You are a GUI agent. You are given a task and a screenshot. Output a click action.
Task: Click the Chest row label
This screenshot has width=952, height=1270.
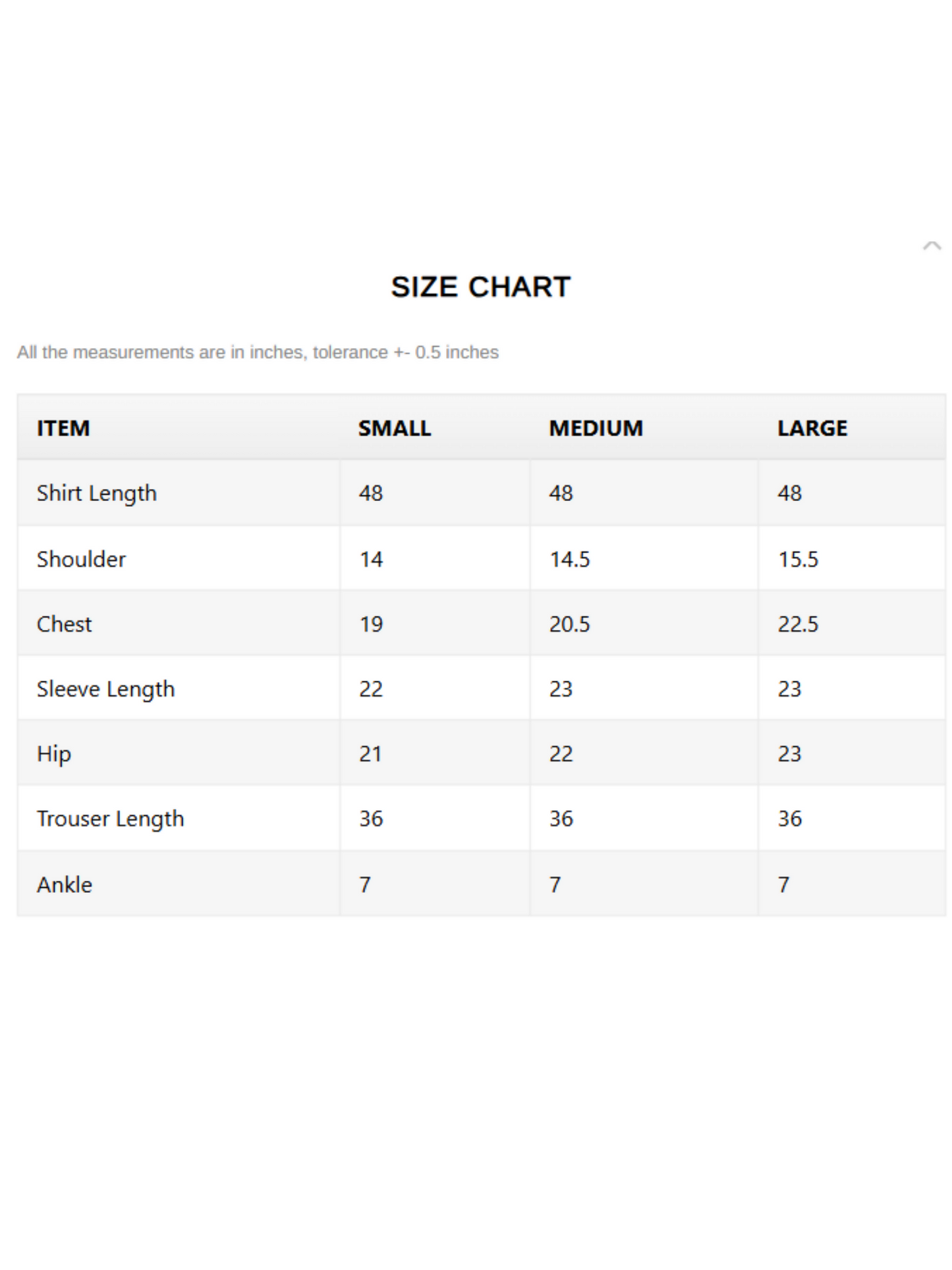64,624
